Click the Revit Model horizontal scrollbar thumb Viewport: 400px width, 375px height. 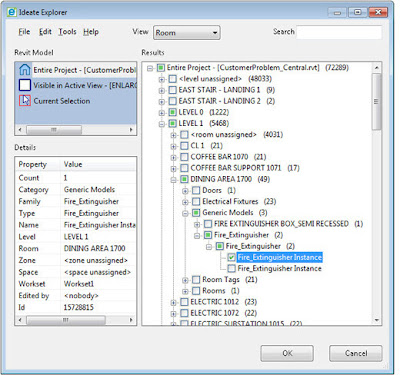pyautogui.click(x=54, y=130)
